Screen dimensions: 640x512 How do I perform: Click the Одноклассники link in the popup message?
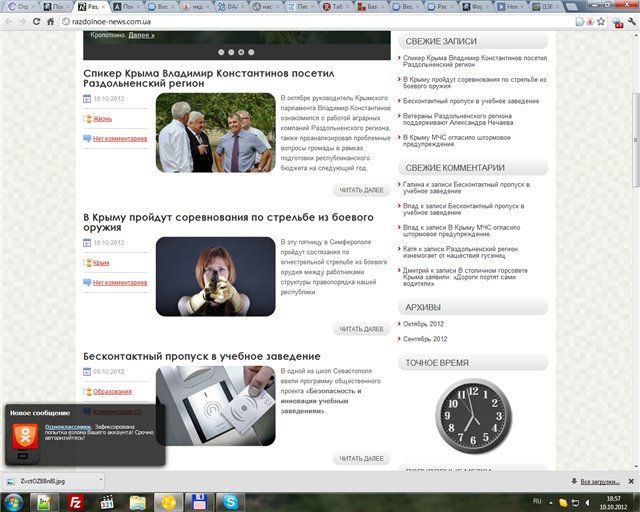coord(68,427)
